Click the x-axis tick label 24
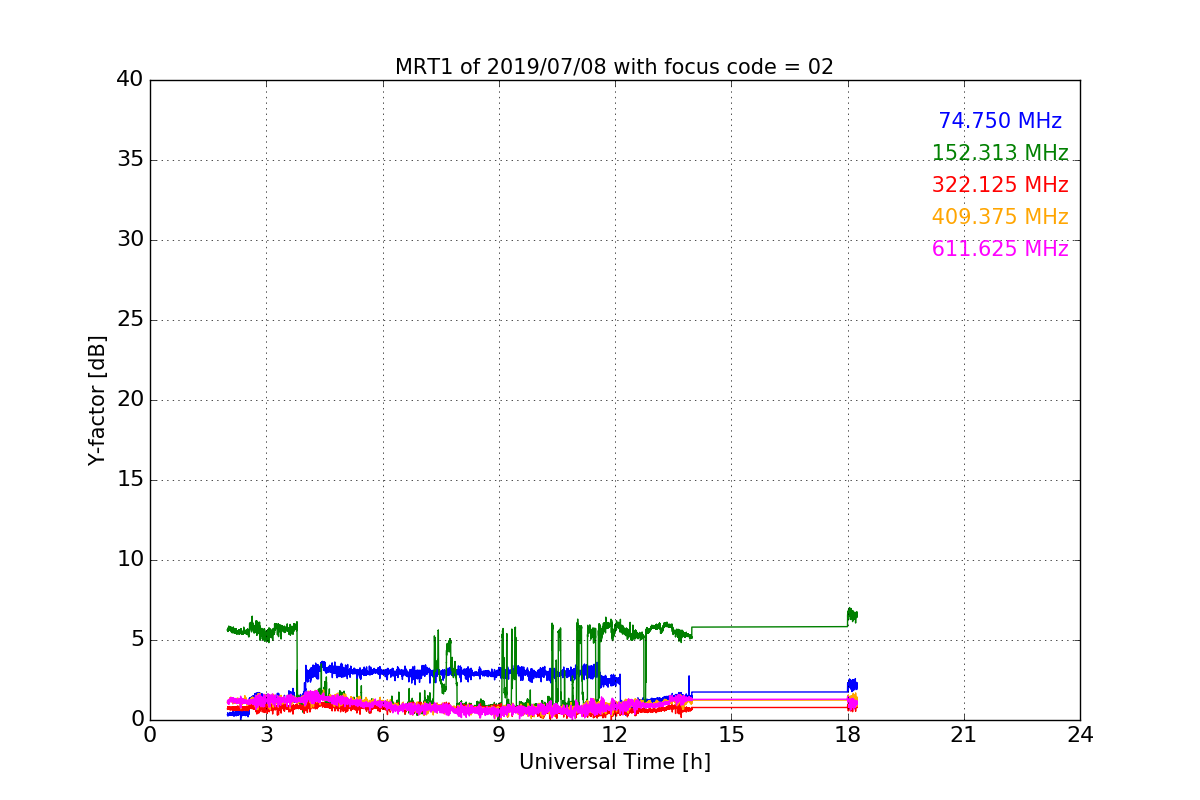The height and width of the screenshot is (800, 1200). (x=1080, y=735)
